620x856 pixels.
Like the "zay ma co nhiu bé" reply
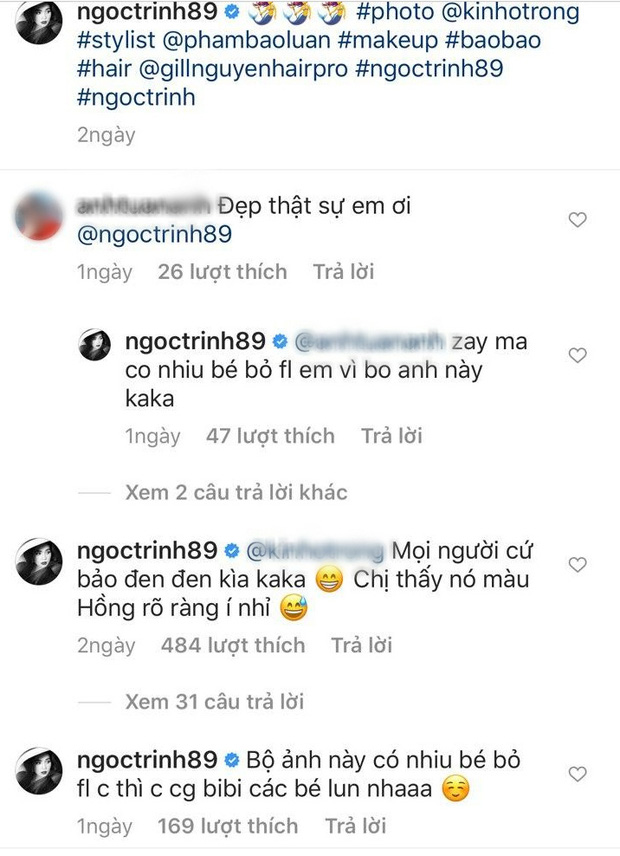(577, 355)
